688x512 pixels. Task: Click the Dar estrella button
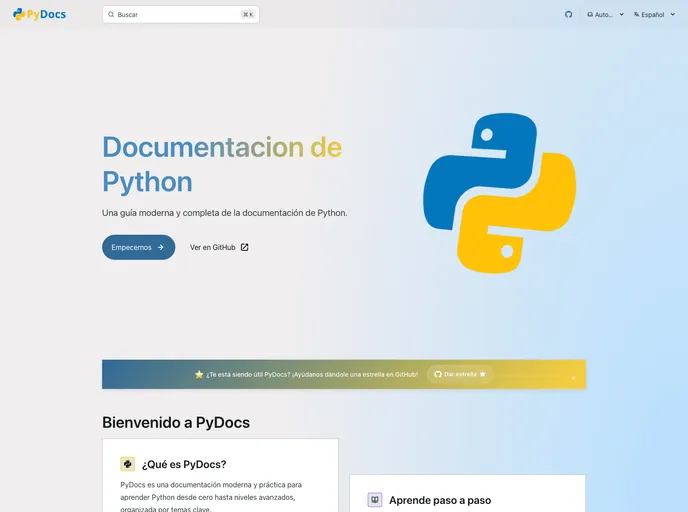pos(460,374)
